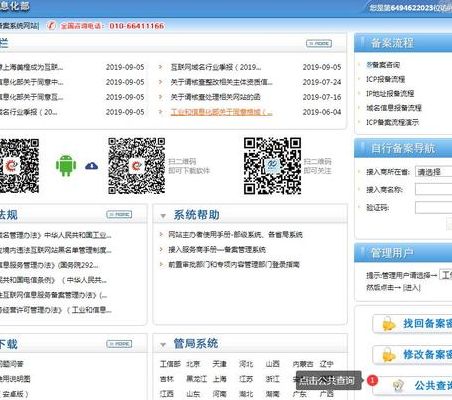The height and width of the screenshot is (400, 452).
Task: Select 浙江 in 管局系统 list
Action: 272,379
